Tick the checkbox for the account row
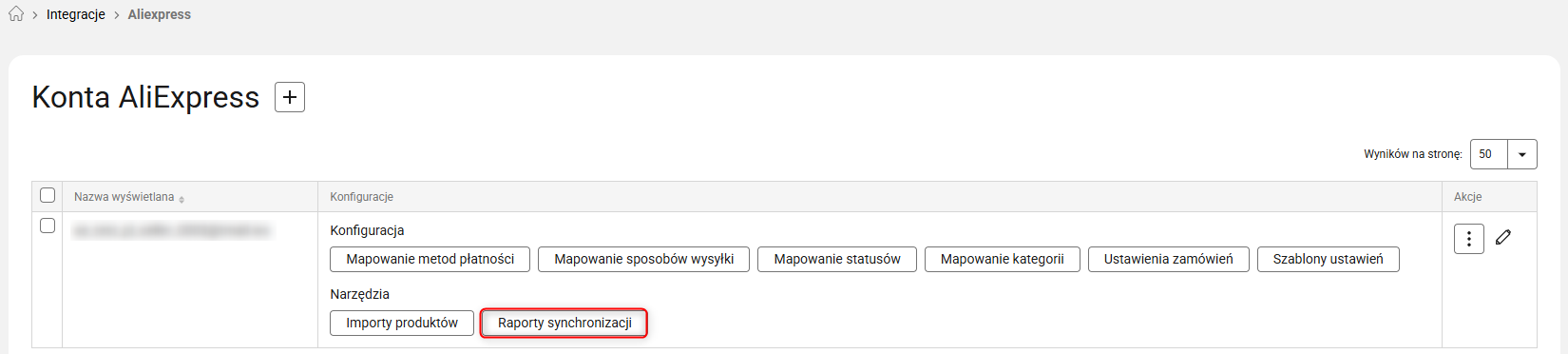This screenshot has height=354, width=1568. 48,226
